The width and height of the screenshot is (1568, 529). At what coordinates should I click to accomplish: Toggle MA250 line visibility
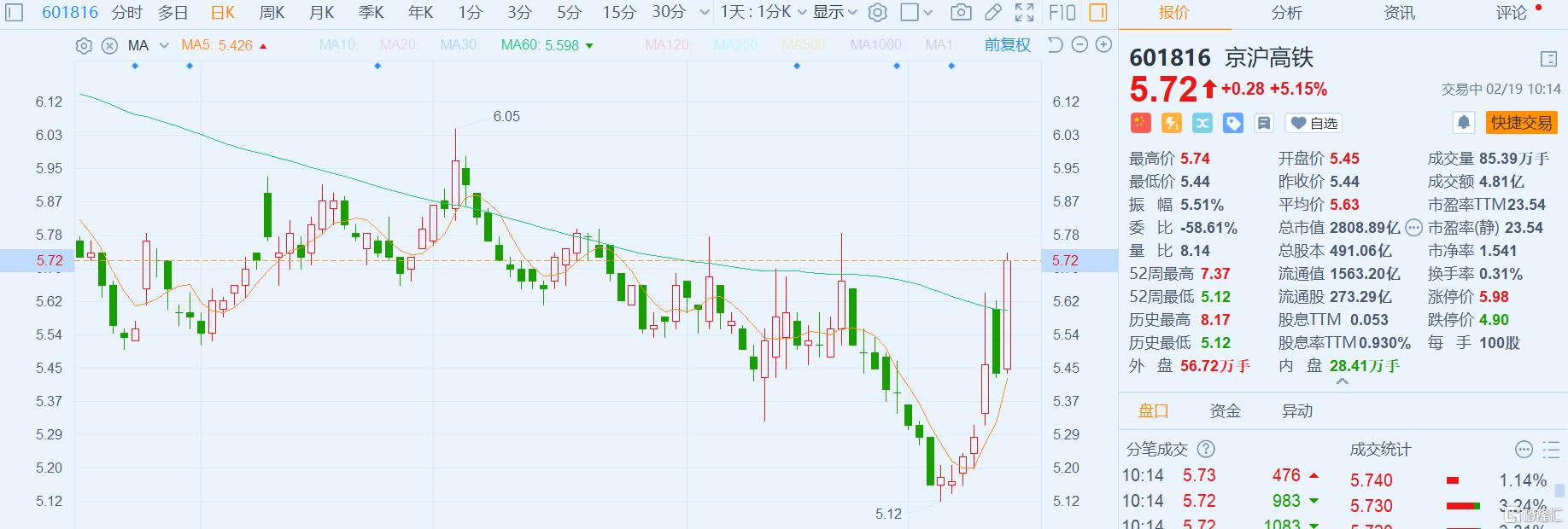pyautogui.click(x=736, y=45)
